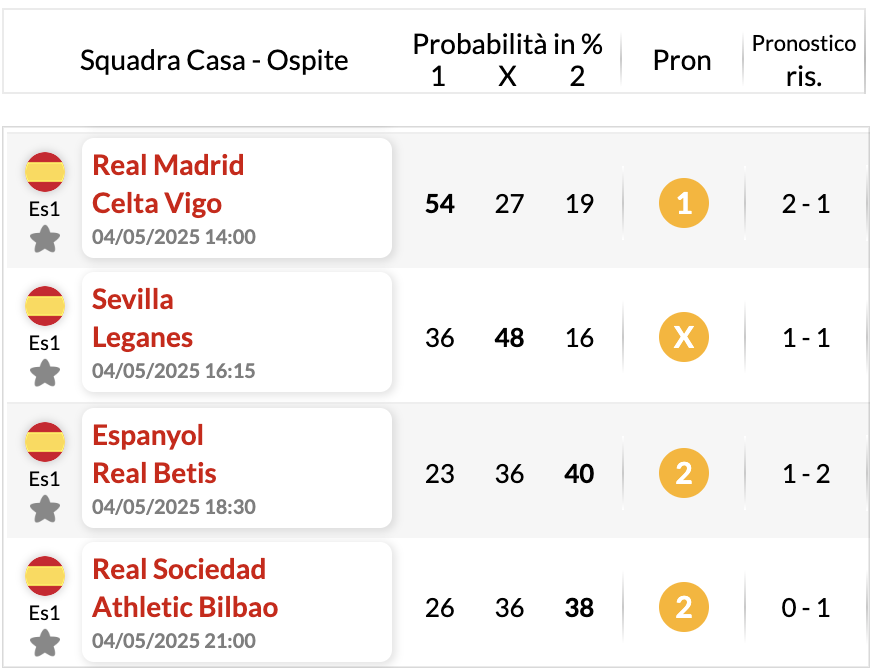Click prediction badge 1 for Real Madrid
The height and width of the screenshot is (672, 876).
pyautogui.click(x=684, y=203)
